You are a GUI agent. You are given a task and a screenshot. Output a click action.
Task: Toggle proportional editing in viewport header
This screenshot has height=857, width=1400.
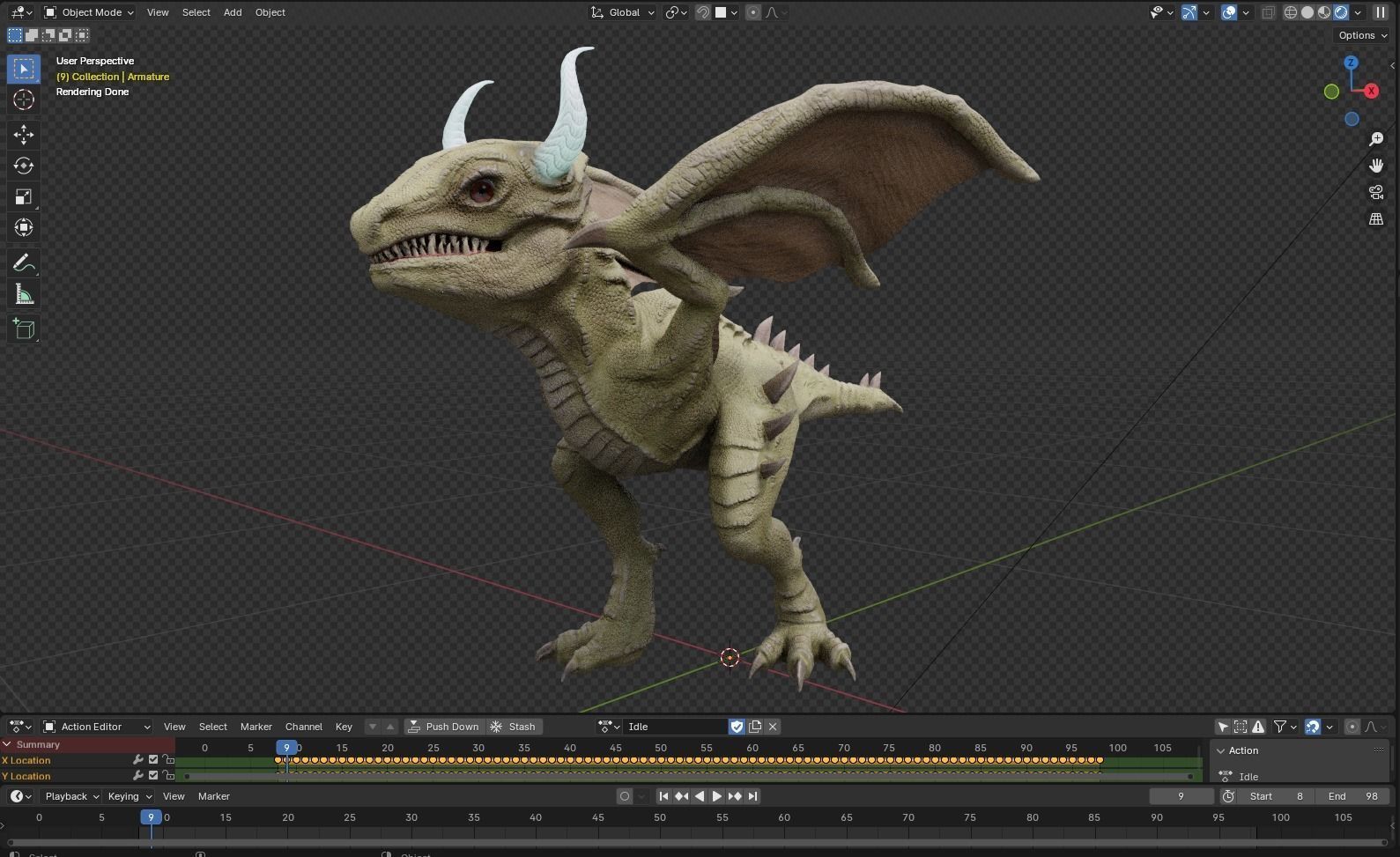coord(752,12)
